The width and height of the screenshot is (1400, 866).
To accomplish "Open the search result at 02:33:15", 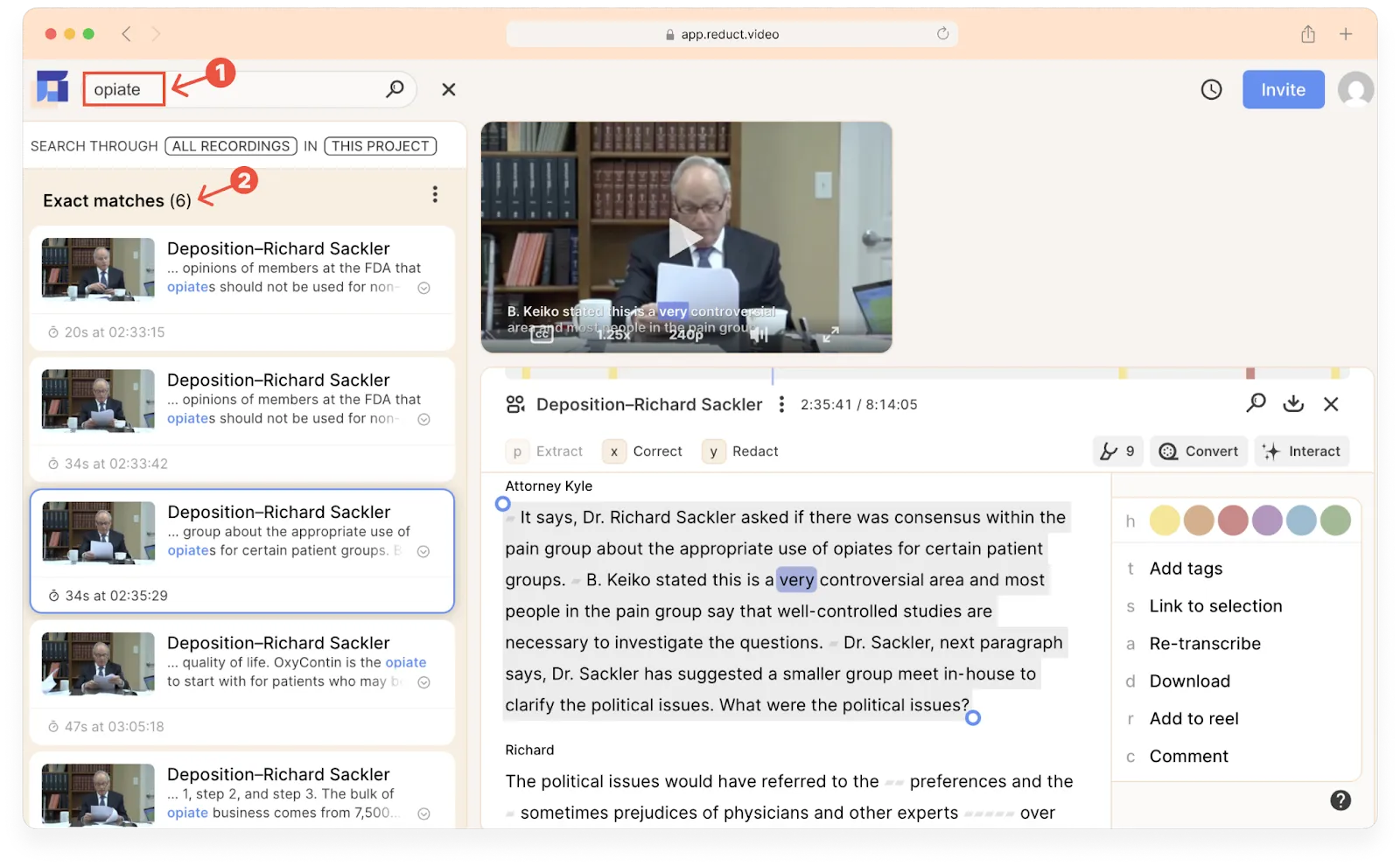I will tap(242, 288).
